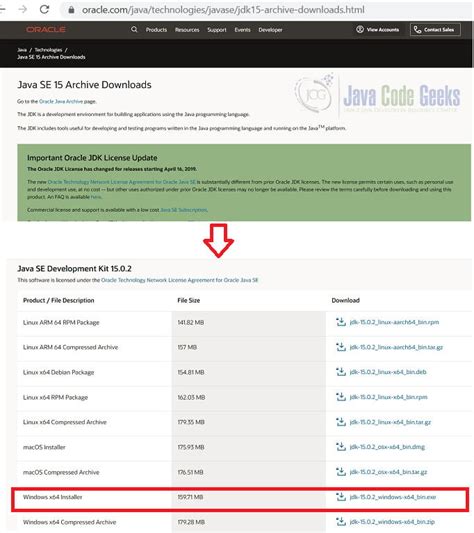Download jdk-15.0.2_linux-aarch64_bin.rpm link

click(x=394, y=322)
